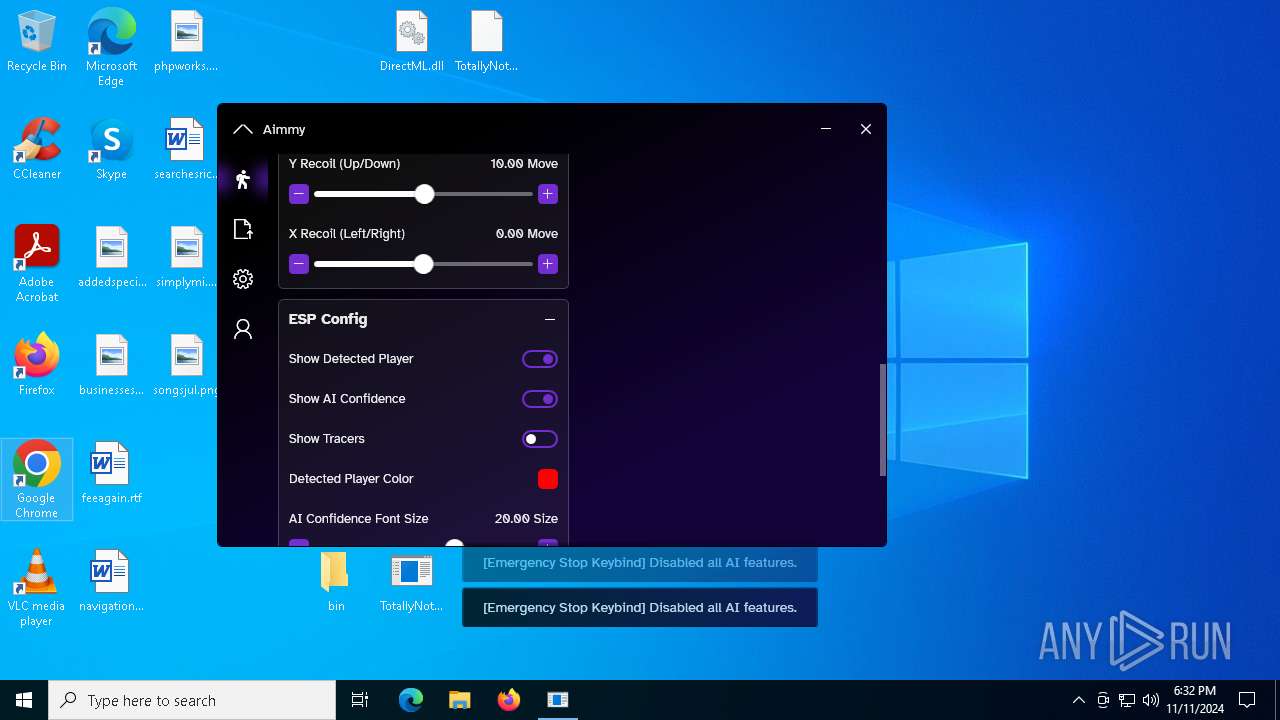Open the Aim Menu sidebar icon
The width and height of the screenshot is (1280, 720).
pos(242,180)
